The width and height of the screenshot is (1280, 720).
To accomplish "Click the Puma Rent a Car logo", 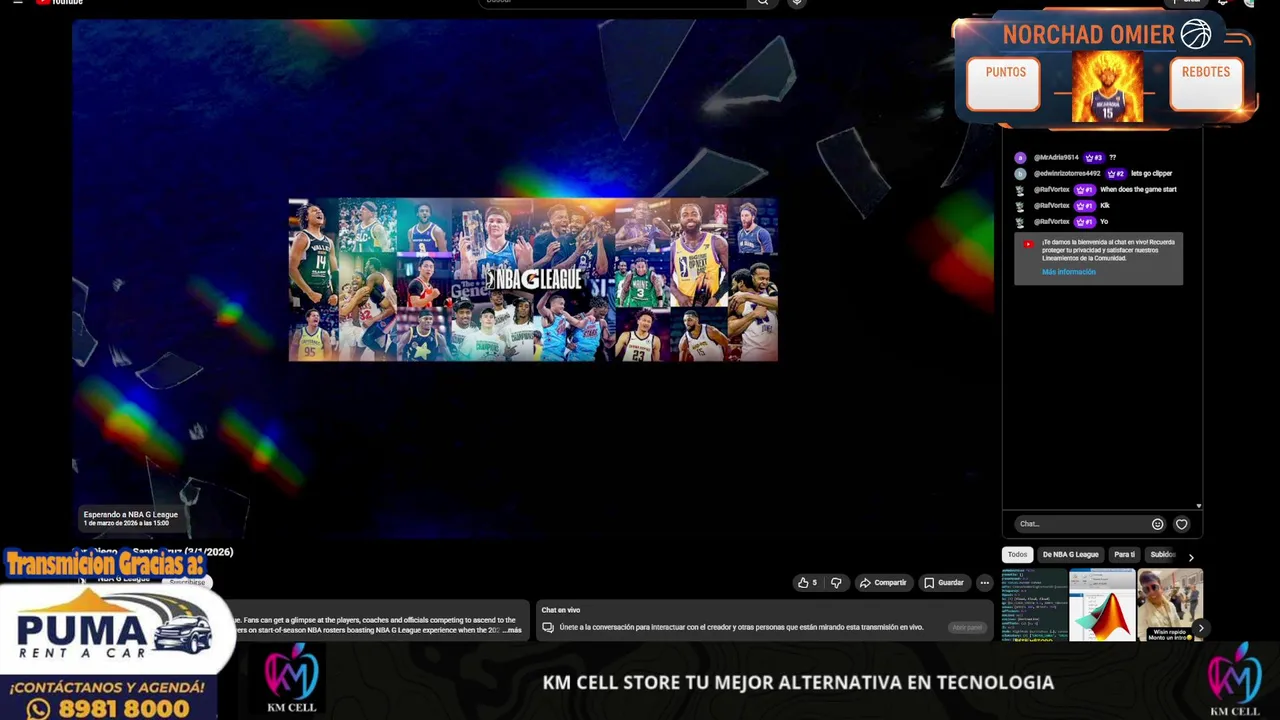I will (x=115, y=625).
